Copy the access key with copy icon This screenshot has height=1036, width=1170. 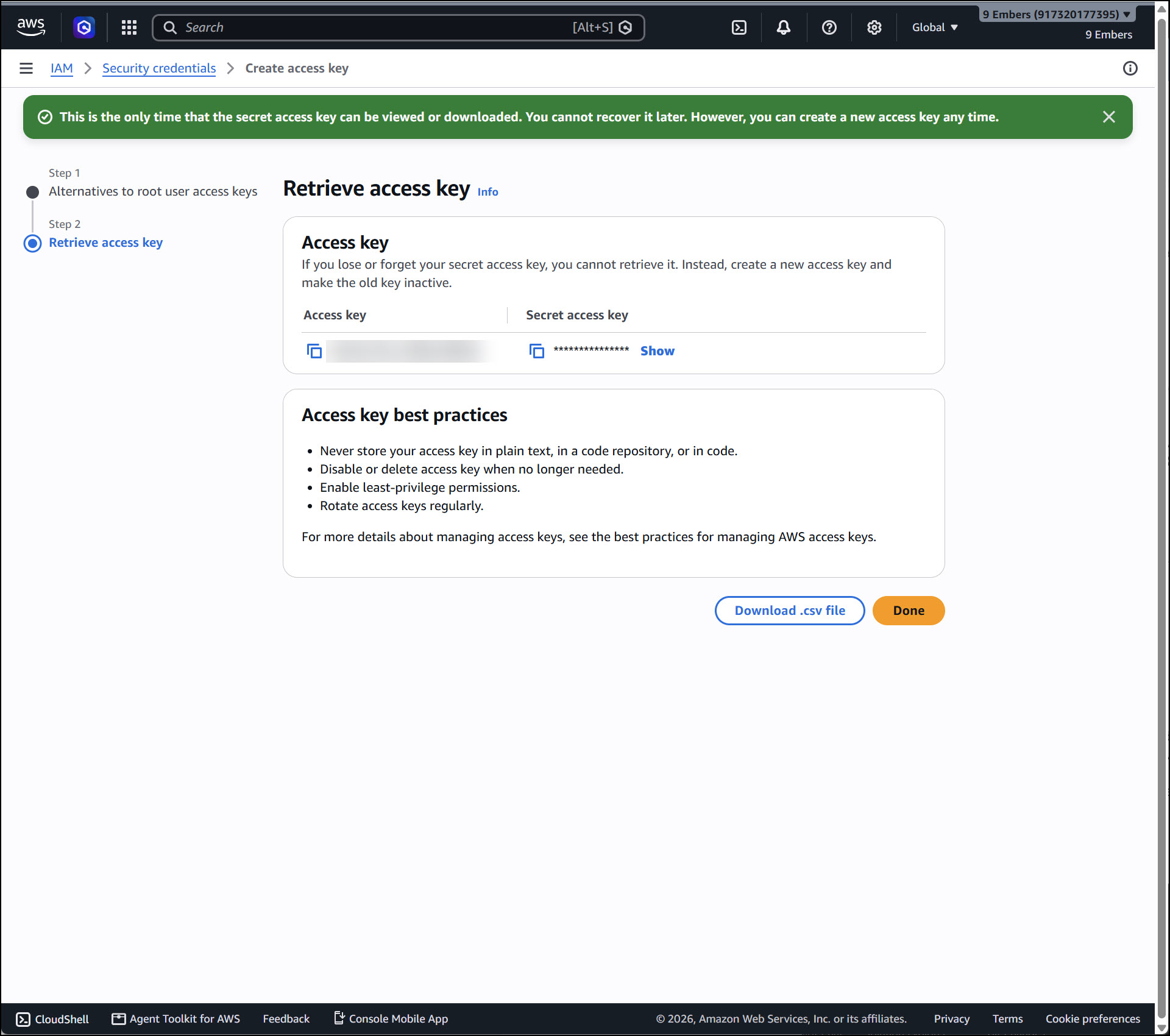(x=314, y=351)
